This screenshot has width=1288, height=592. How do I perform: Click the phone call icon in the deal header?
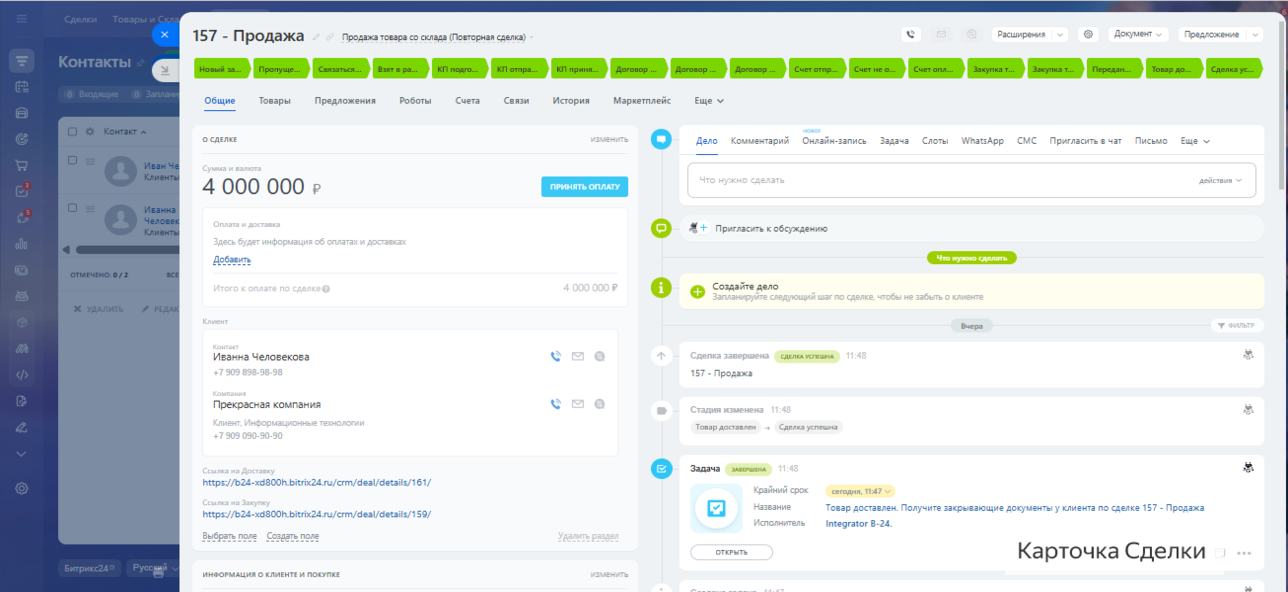(x=910, y=34)
